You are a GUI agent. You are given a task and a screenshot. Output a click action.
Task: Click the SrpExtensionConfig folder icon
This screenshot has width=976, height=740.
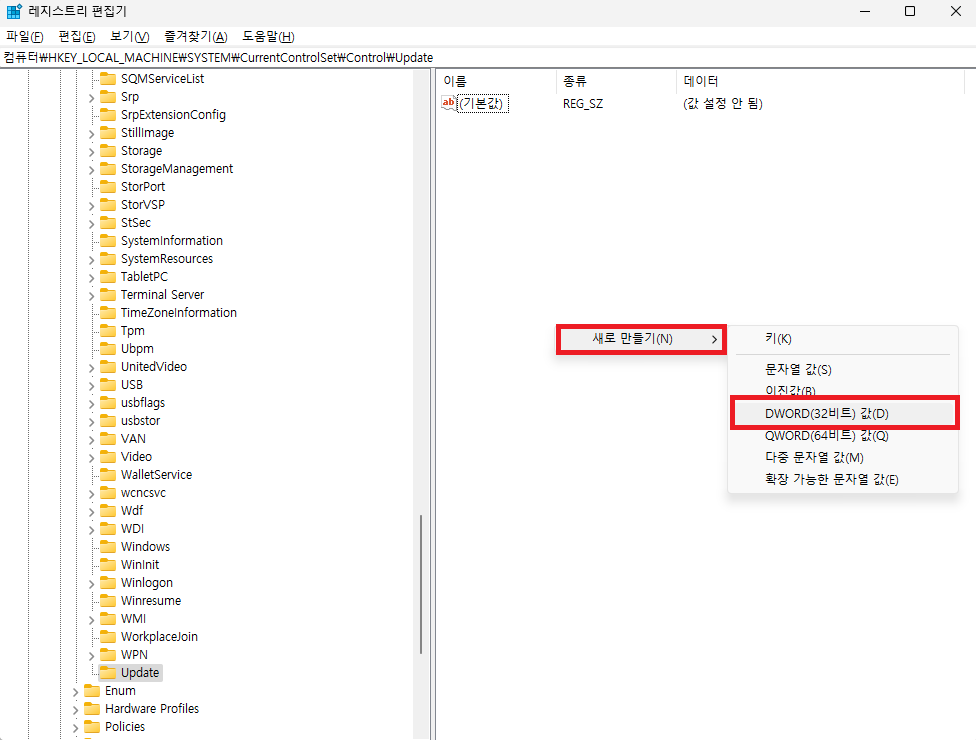(x=108, y=115)
